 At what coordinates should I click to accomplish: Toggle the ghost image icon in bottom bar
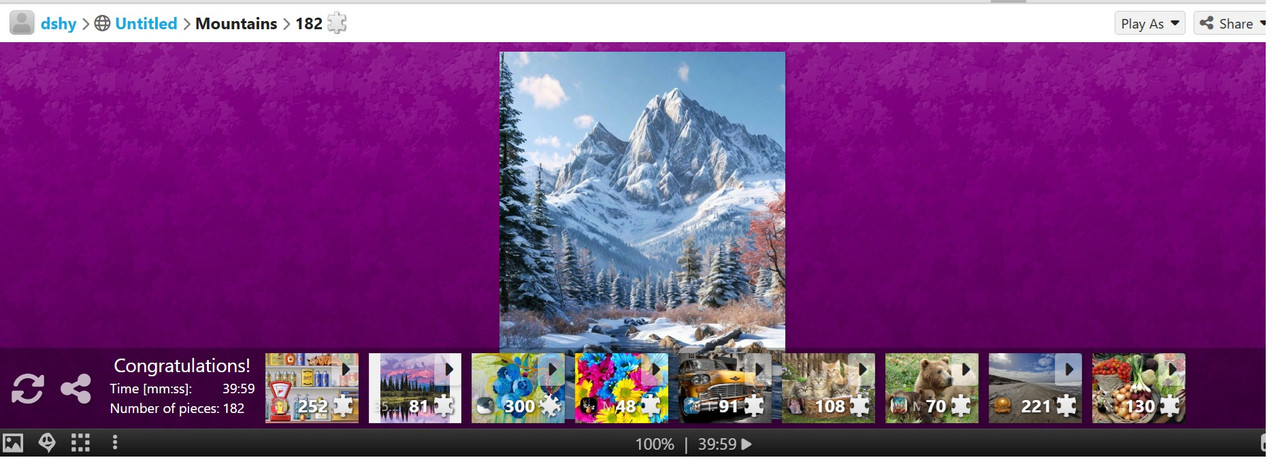point(47,443)
